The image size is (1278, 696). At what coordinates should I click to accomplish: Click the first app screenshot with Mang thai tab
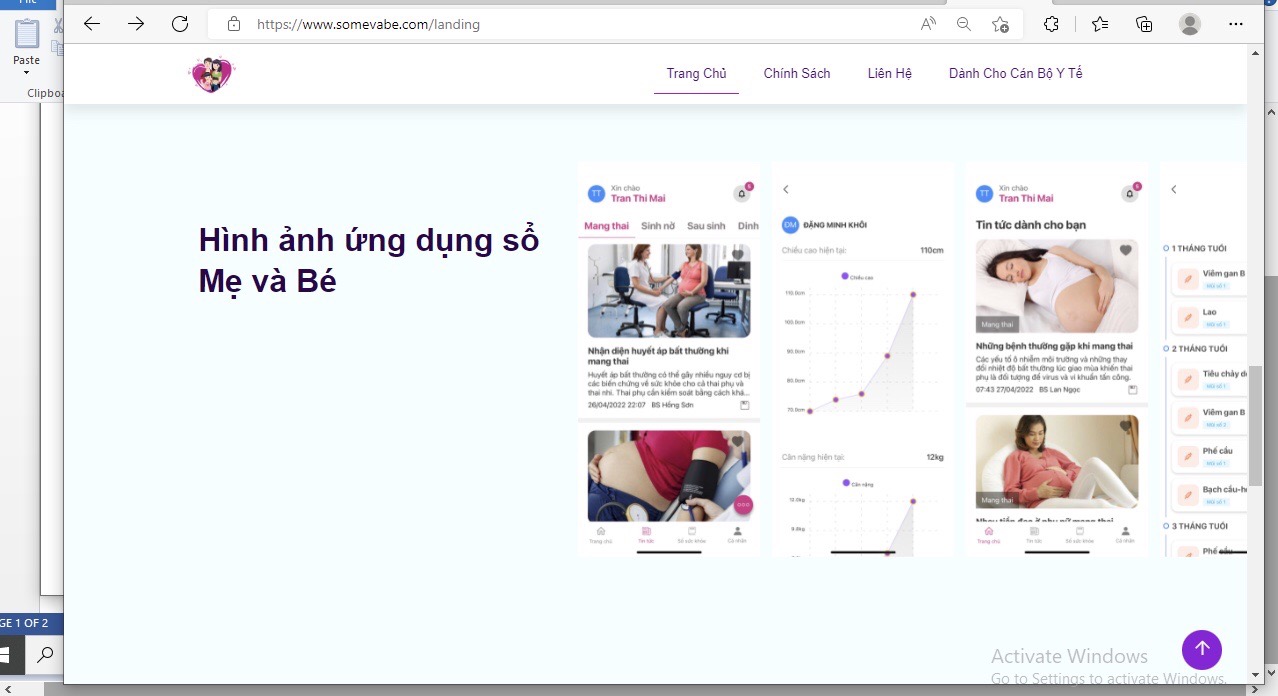click(668, 359)
